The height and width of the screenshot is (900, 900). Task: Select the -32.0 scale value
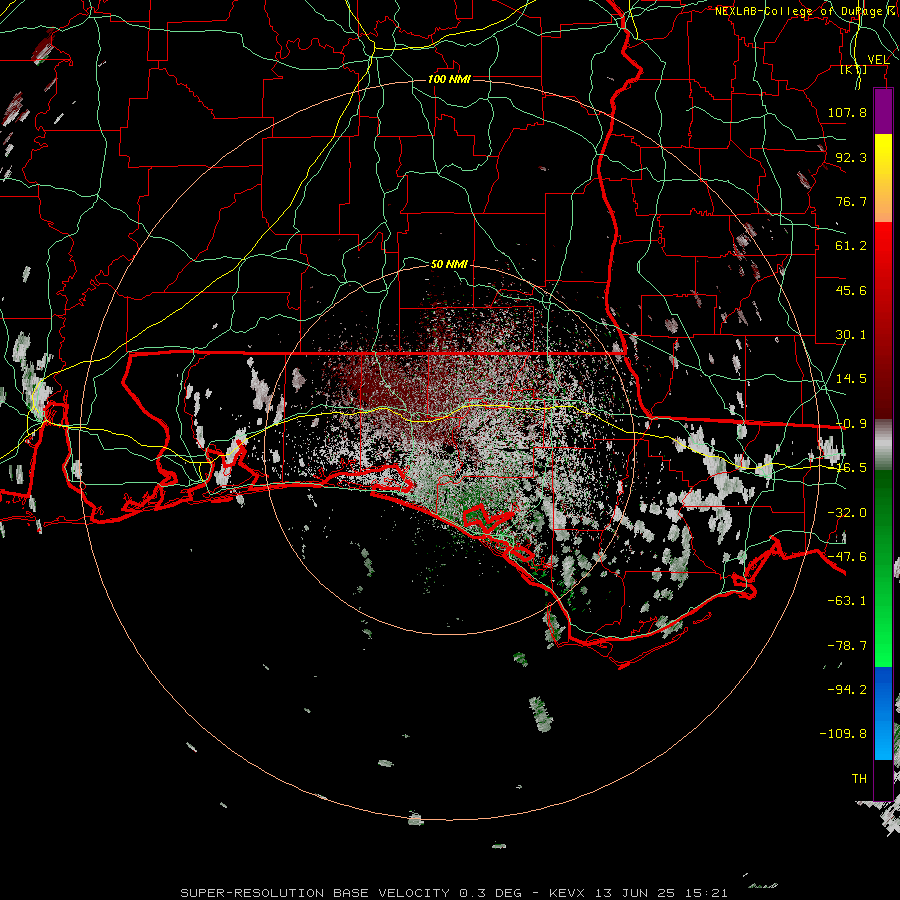[x=847, y=513]
